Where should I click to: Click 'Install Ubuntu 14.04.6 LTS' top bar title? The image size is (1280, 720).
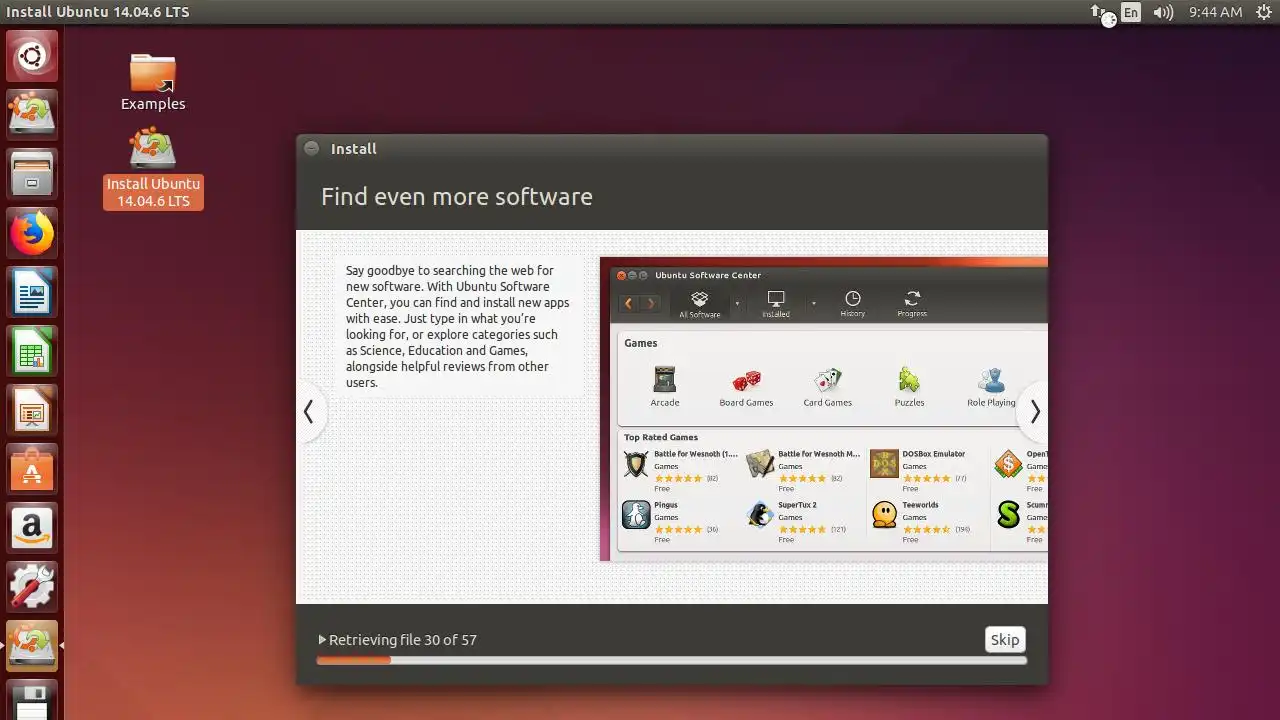tap(97, 12)
